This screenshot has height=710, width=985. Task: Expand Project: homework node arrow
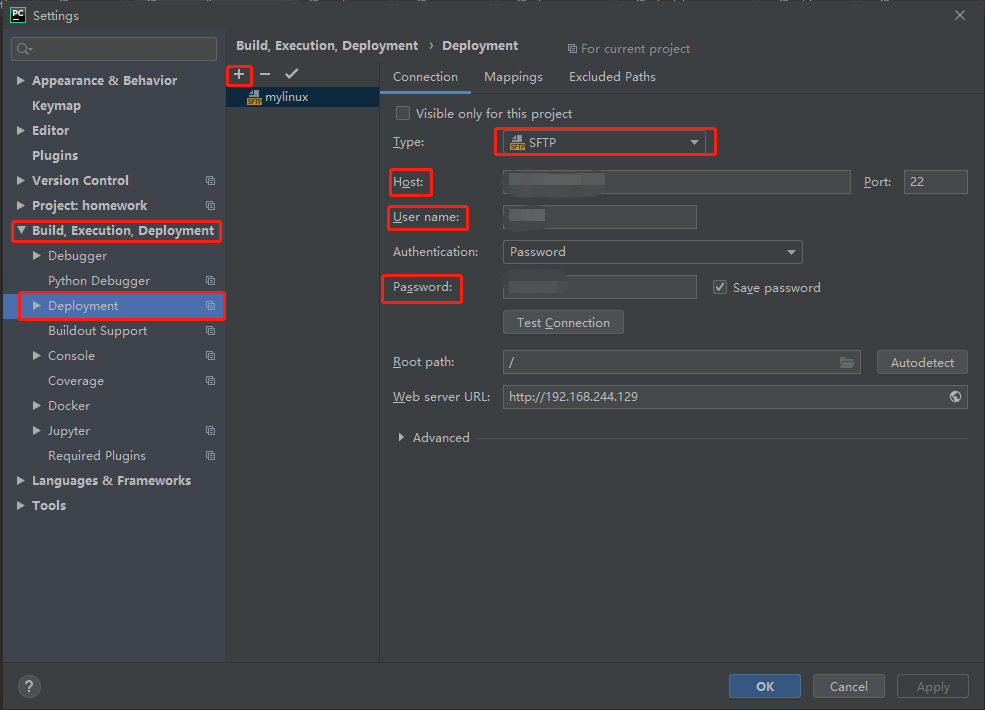[x=21, y=206]
